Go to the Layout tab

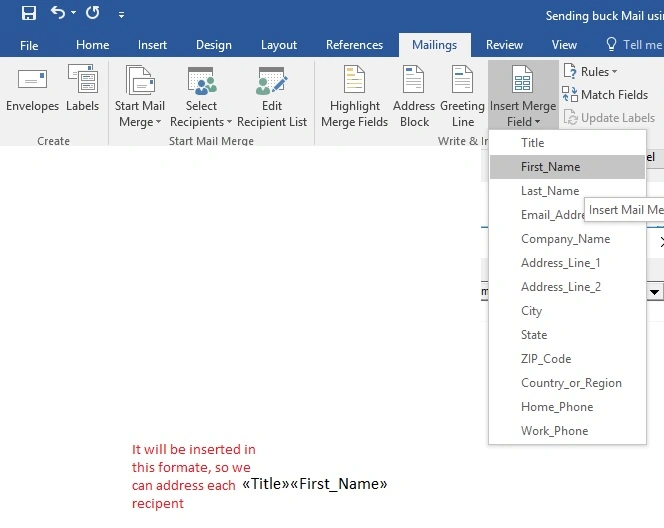click(x=279, y=45)
